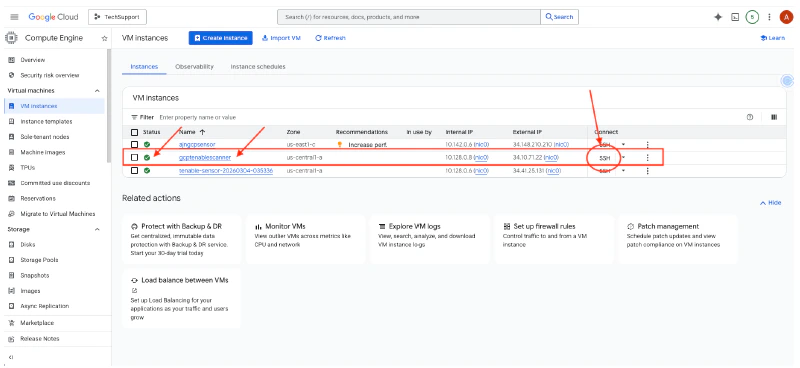Expand SSH dropdown arrow for gcptenablescanner
Image resolution: width=800 pixels, height=368 pixels.
tap(623, 158)
